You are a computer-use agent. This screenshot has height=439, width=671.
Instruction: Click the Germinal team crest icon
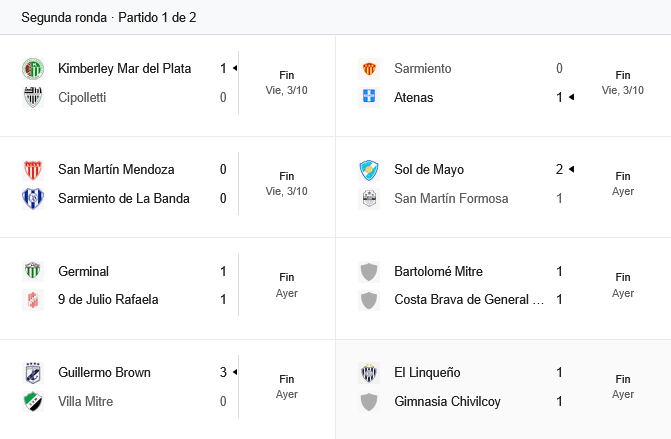[x=32, y=271]
